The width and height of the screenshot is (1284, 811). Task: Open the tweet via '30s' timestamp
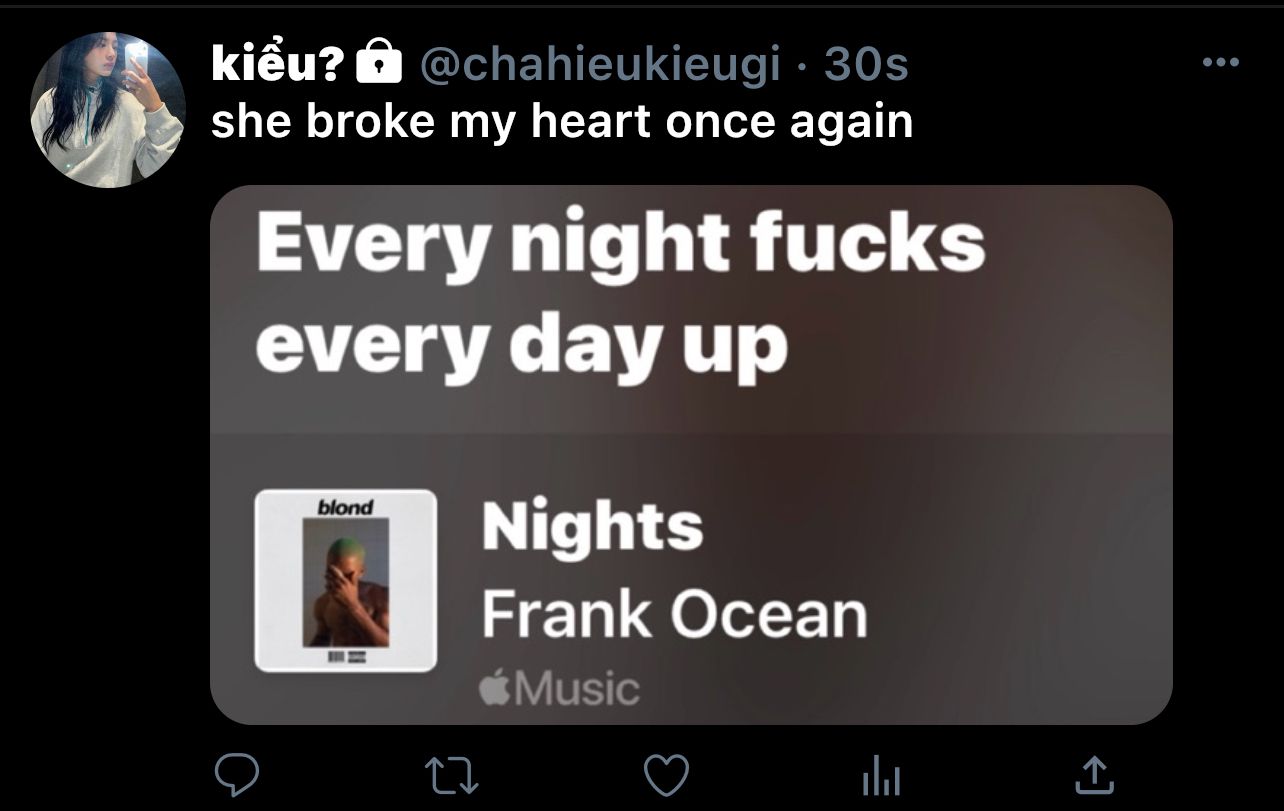tap(866, 66)
